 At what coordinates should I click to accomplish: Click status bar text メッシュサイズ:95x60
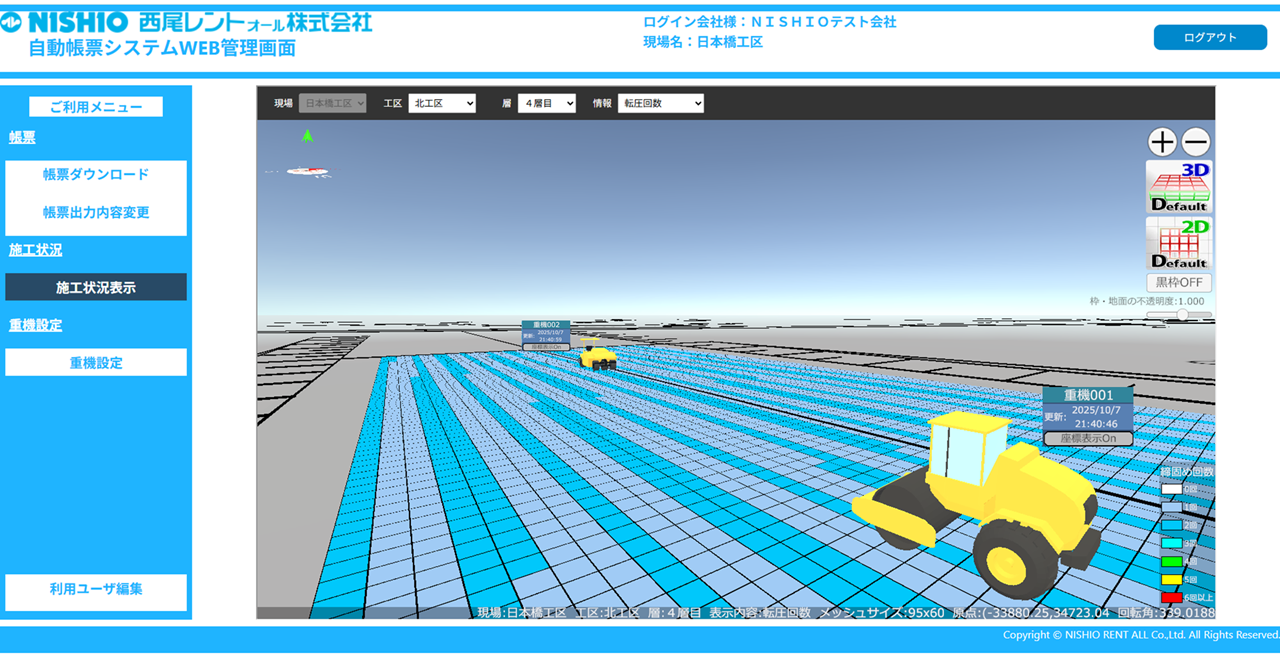[x=882, y=612]
